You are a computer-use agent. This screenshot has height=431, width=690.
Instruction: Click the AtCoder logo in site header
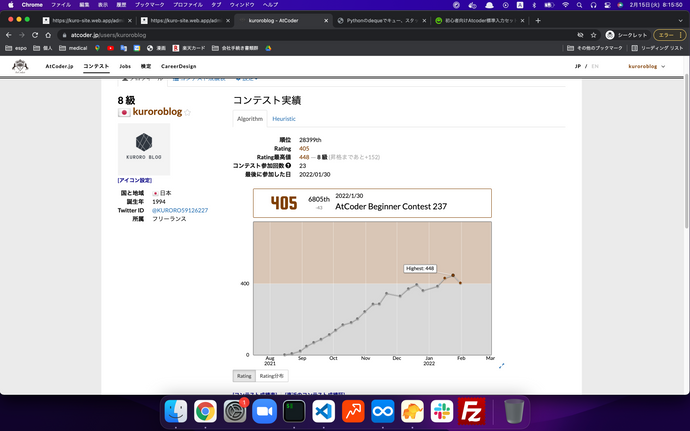[20, 66]
